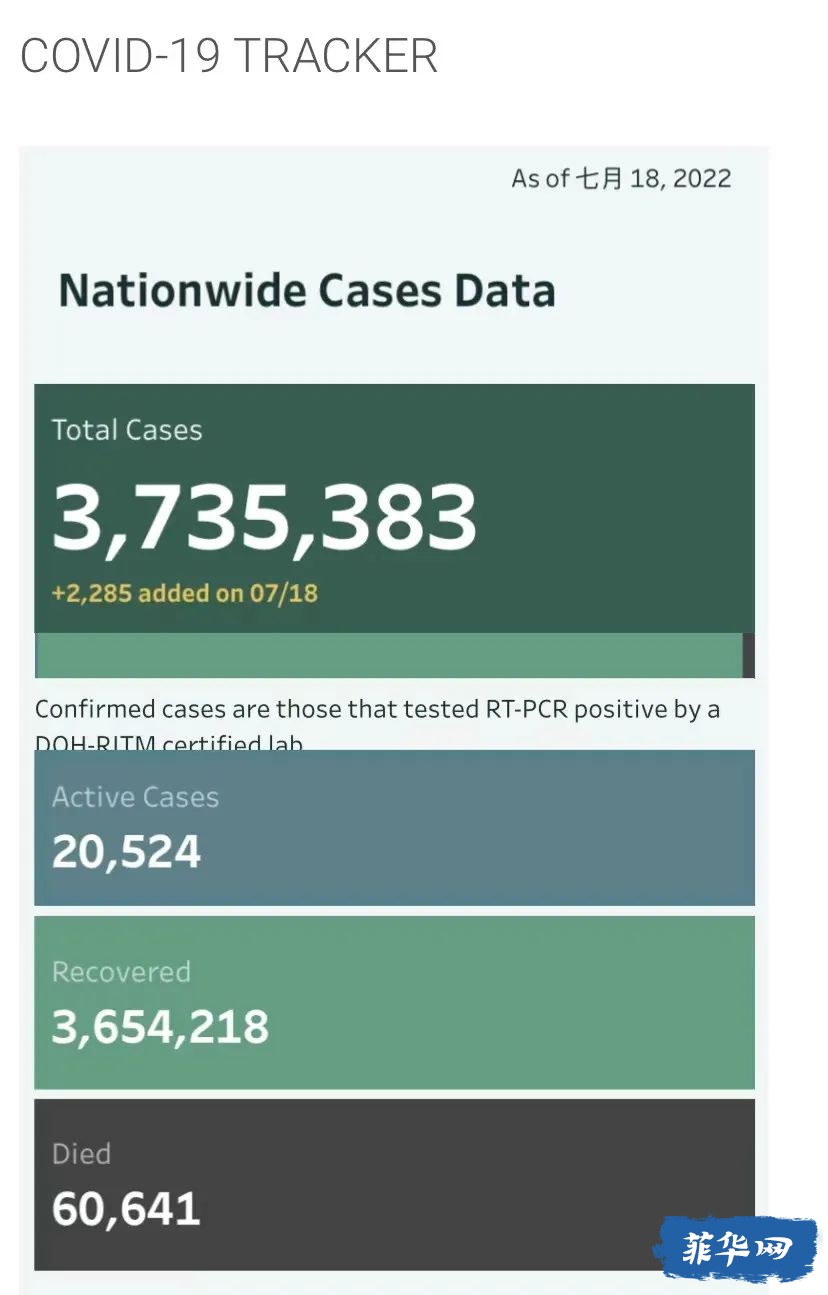This screenshot has height=1295, width=828.
Task: Open the Total Cases card
Action: [394, 508]
